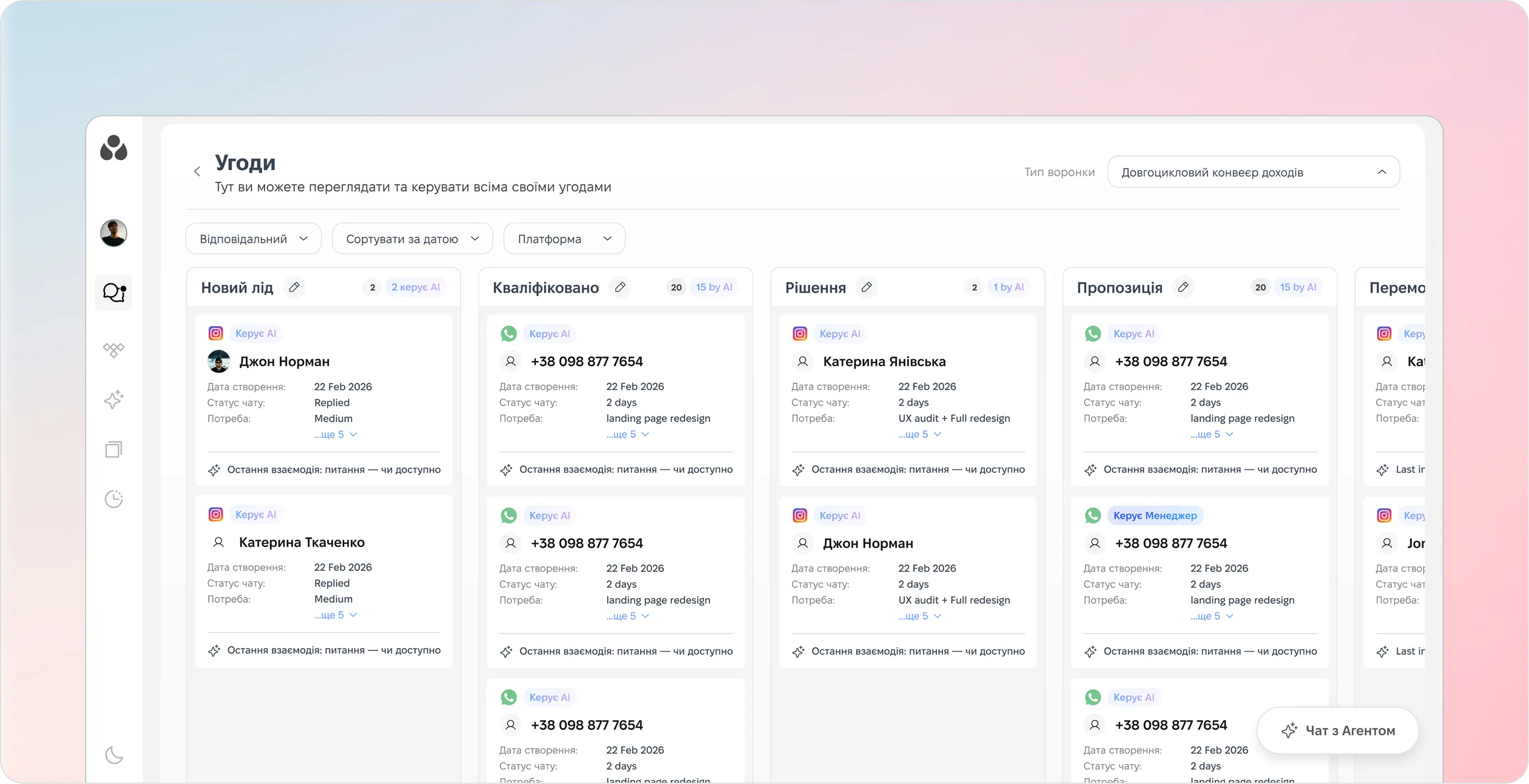Edit the Рішення stage title

pyautogui.click(x=866, y=287)
